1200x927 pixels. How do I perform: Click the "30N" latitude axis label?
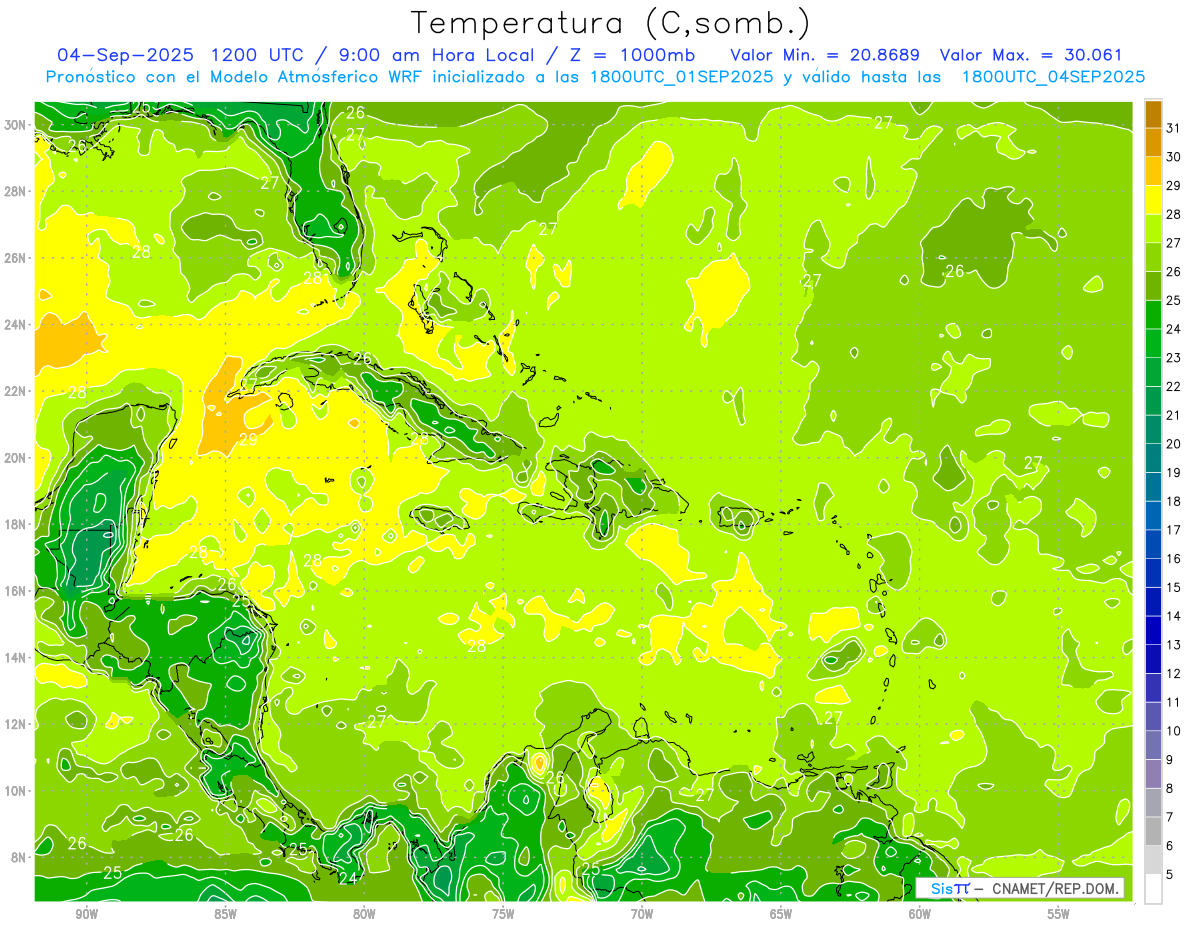[x=15, y=125]
